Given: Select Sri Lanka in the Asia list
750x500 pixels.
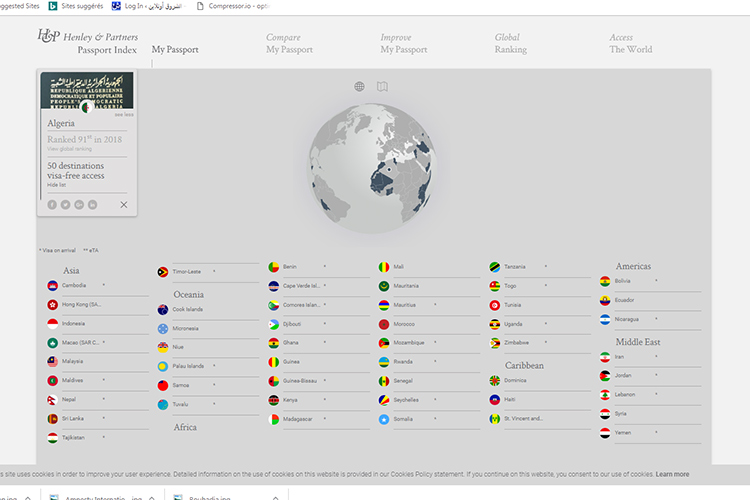Looking at the screenshot, I should tap(73, 418).
